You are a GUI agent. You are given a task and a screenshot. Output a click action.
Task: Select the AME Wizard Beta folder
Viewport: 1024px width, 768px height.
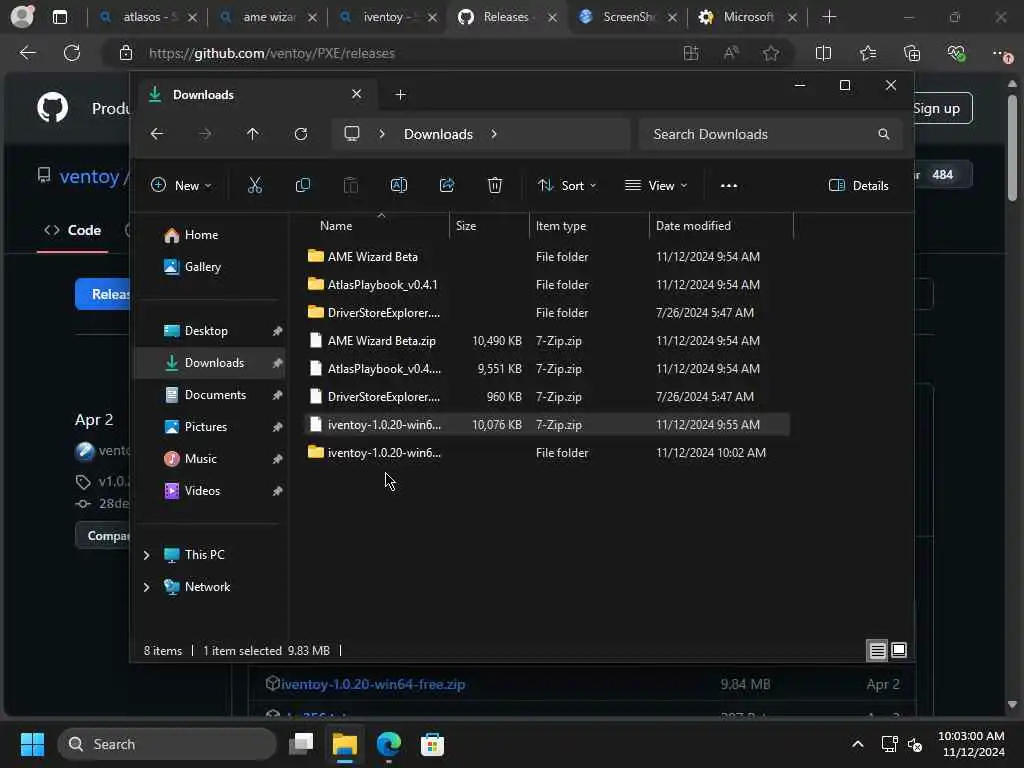coord(547,257)
